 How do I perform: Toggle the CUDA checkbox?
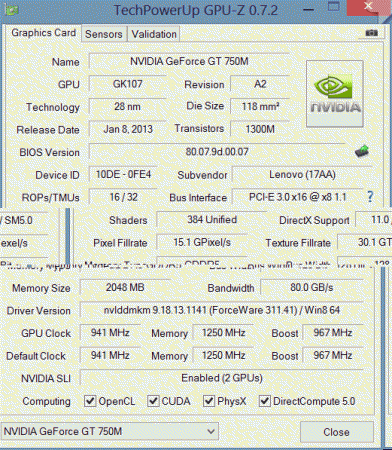click(153, 401)
